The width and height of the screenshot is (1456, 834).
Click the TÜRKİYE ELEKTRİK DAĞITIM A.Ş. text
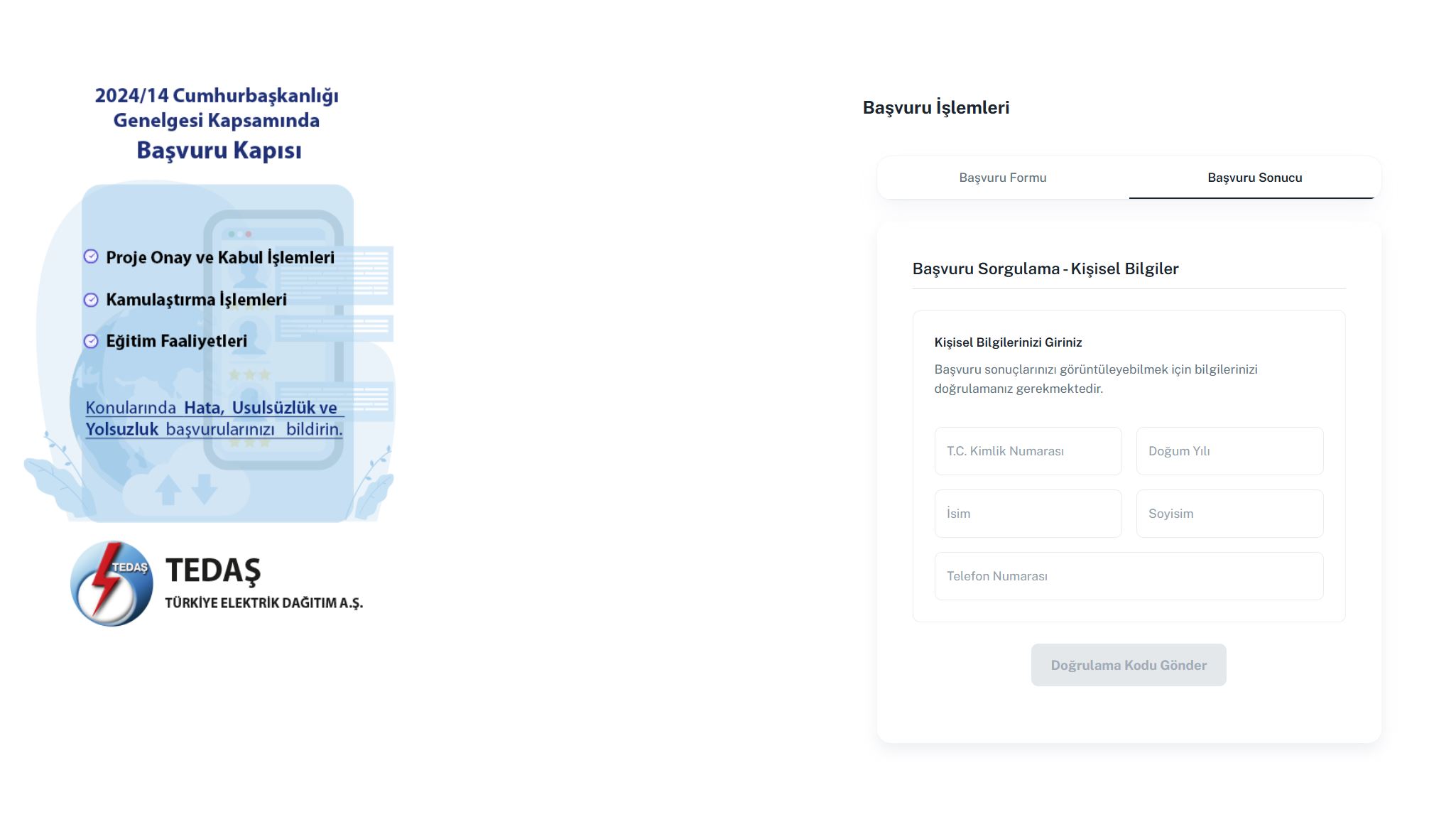point(264,603)
